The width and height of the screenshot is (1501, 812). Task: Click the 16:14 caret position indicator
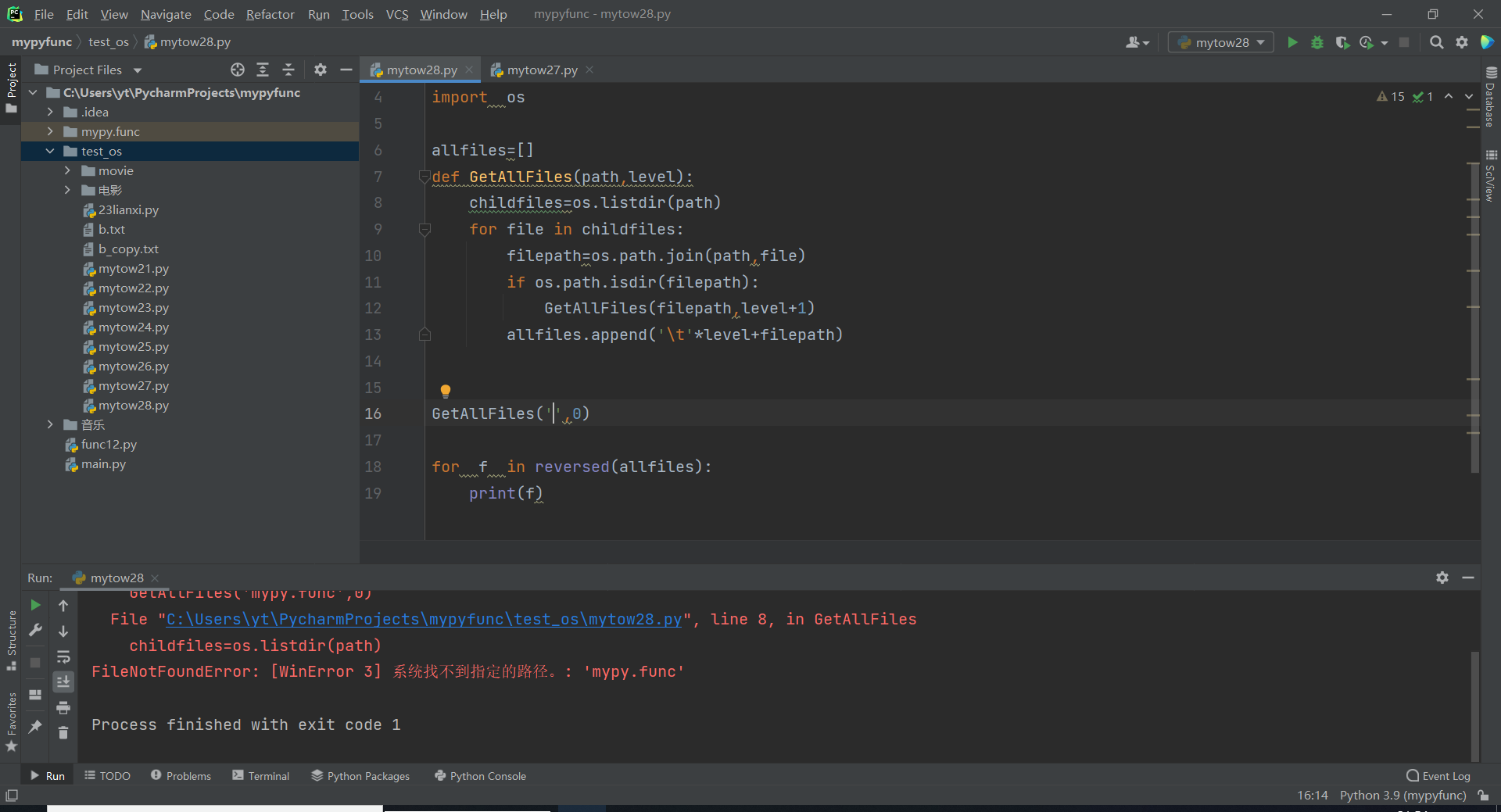(1313, 796)
